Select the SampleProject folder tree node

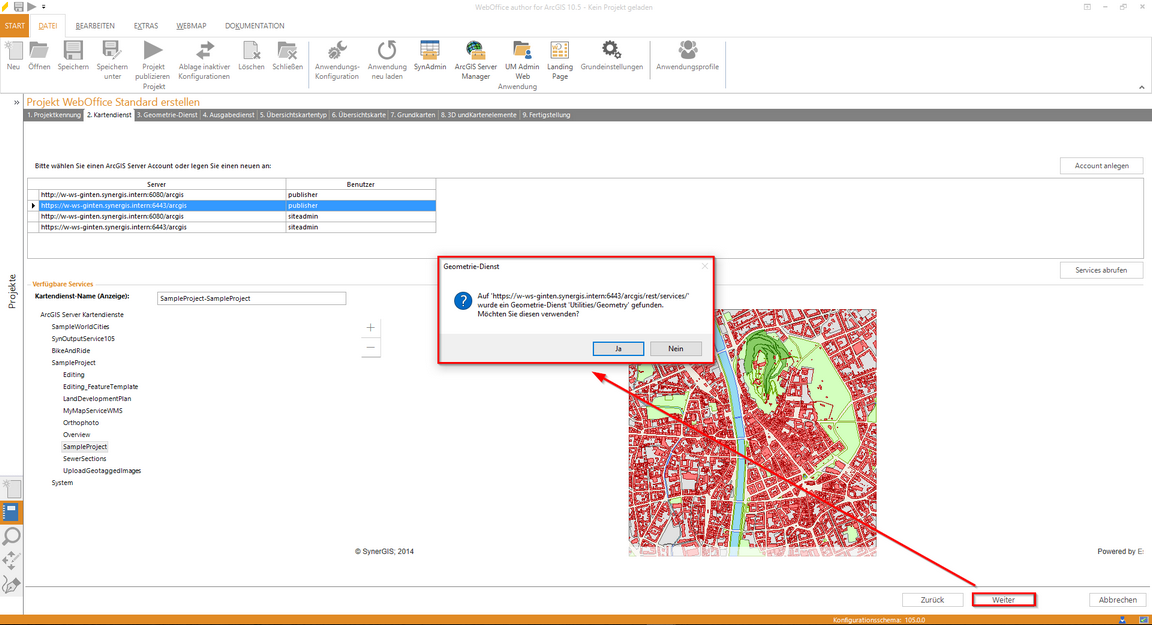pos(73,363)
